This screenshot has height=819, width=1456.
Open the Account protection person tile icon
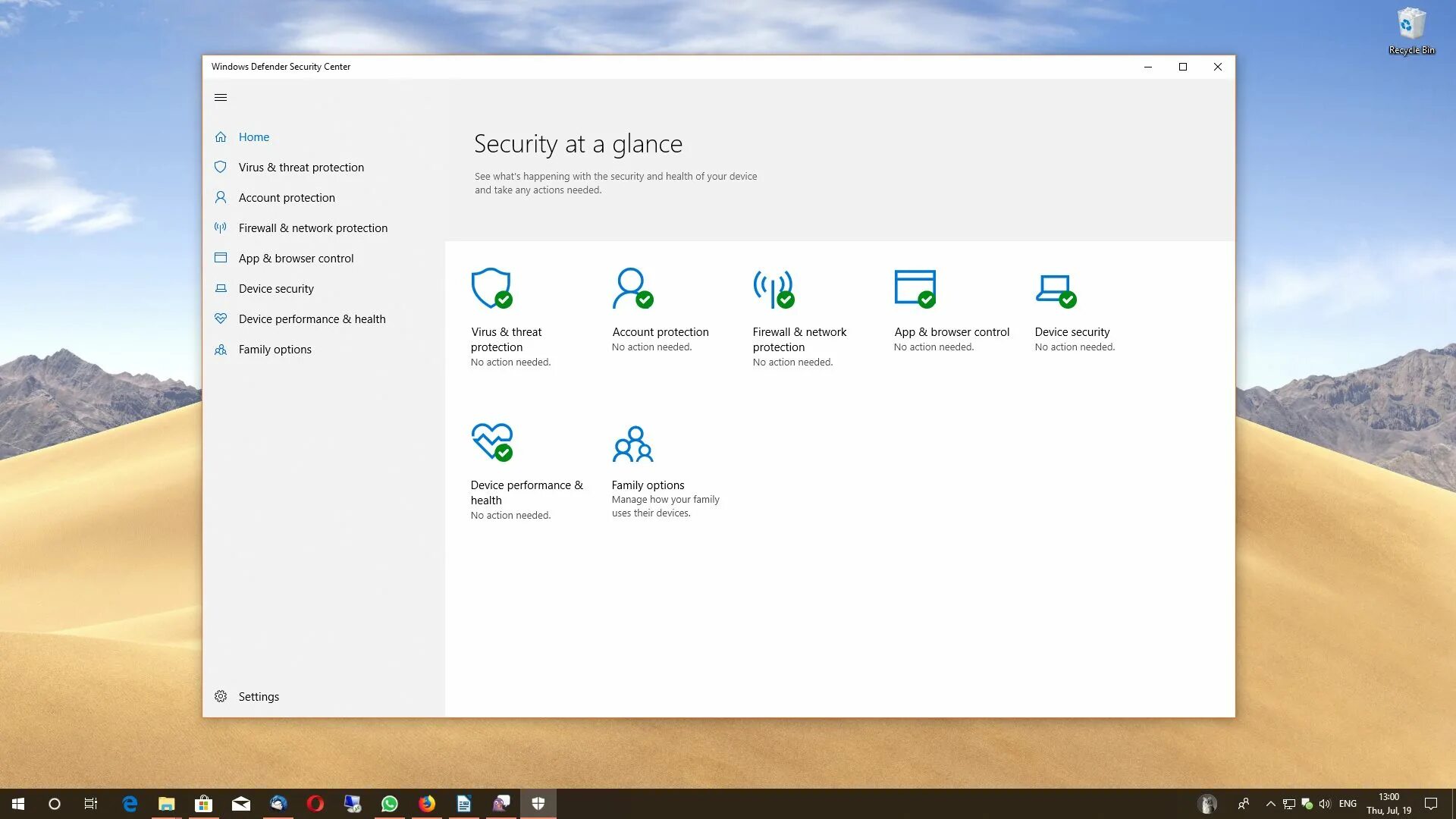632,288
